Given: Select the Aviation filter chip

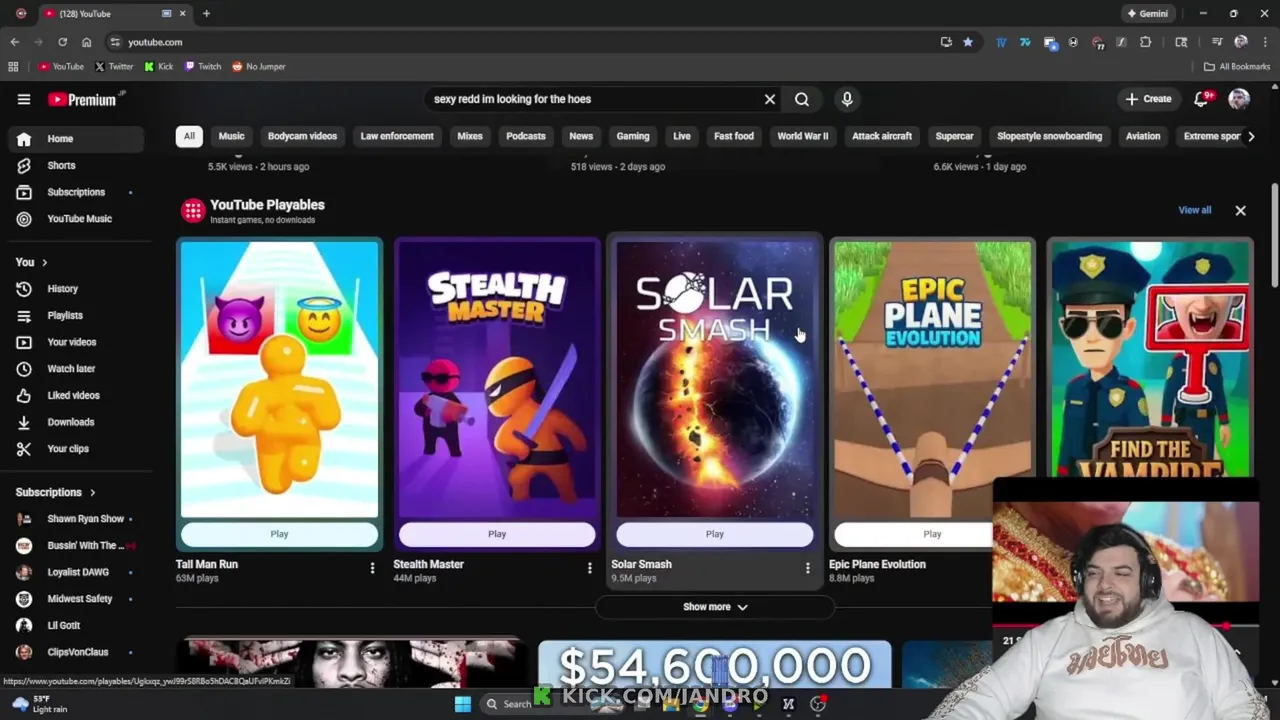Looking at the screenshot, I should pyautogui.click(x=1143, y=136).
